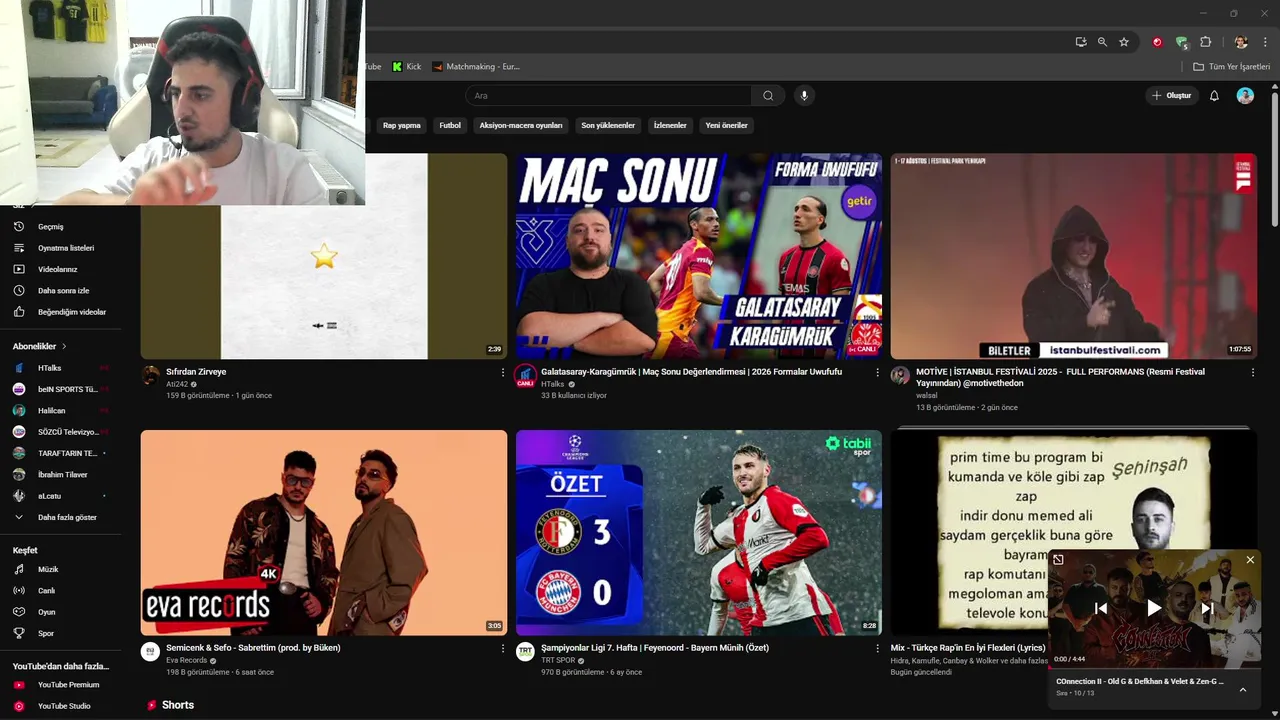Viewport: 1280px width, 720px height.
Task: Open Spor sports section
Action: point(45,633)
